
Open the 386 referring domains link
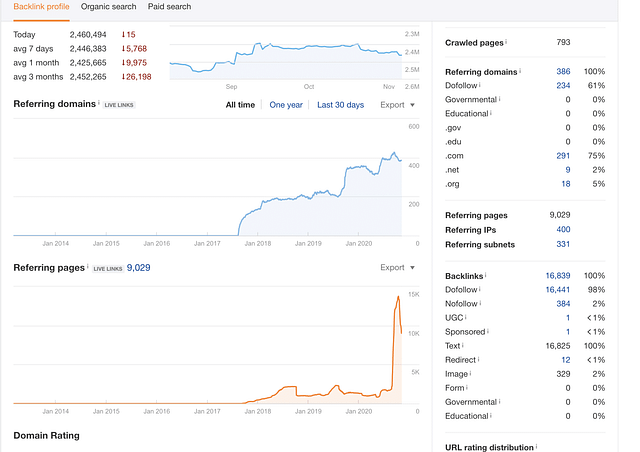(563, 71)
